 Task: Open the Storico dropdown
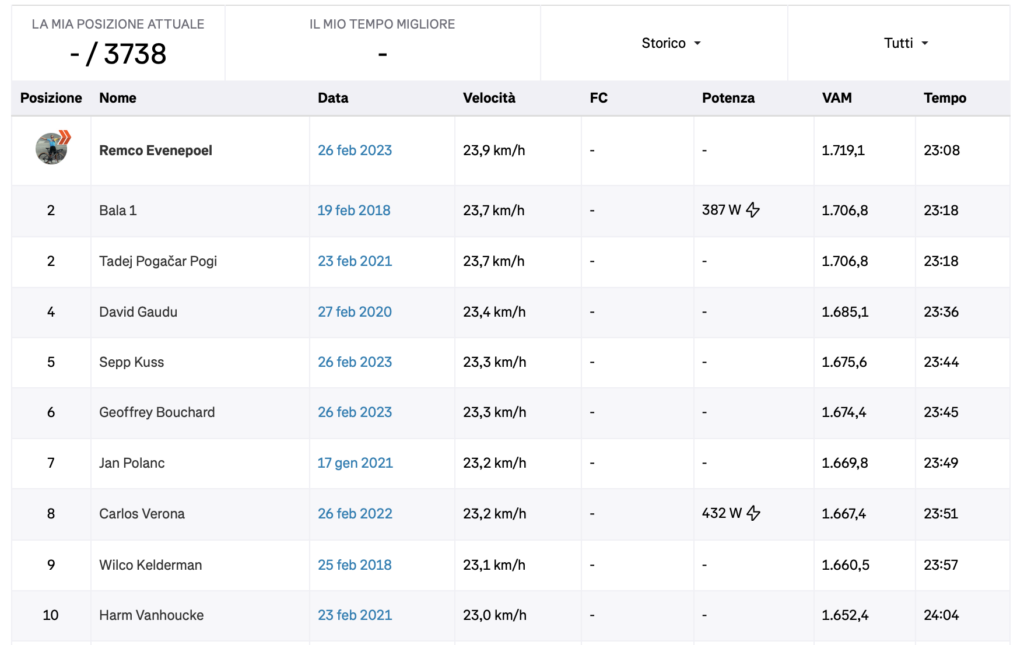[671, 43]
